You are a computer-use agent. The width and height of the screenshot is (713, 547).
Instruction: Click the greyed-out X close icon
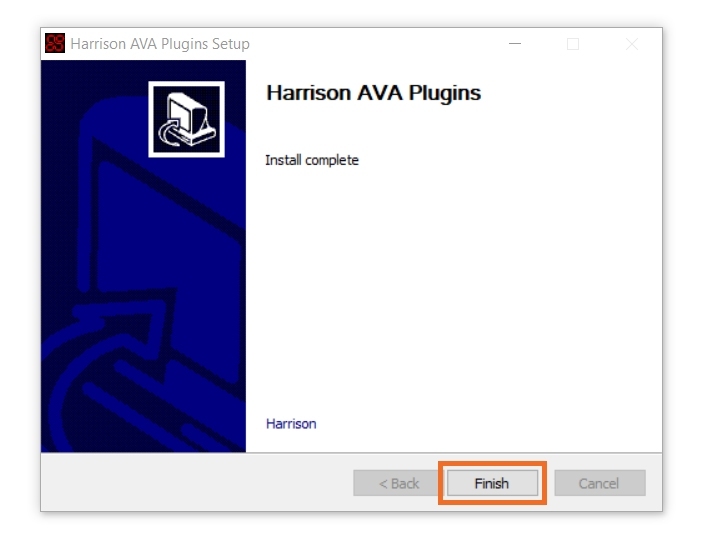click(x=632, y=44)
